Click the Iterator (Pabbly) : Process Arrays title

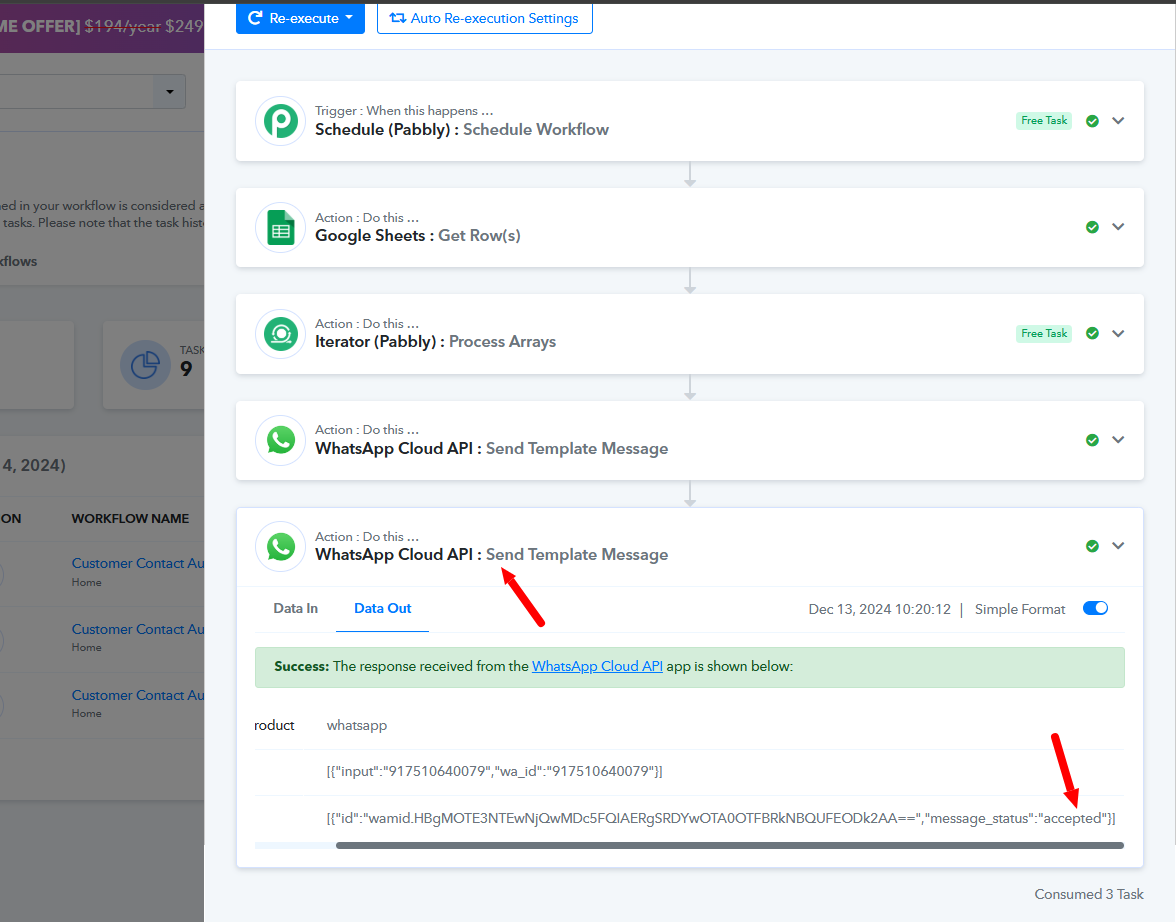436,341
